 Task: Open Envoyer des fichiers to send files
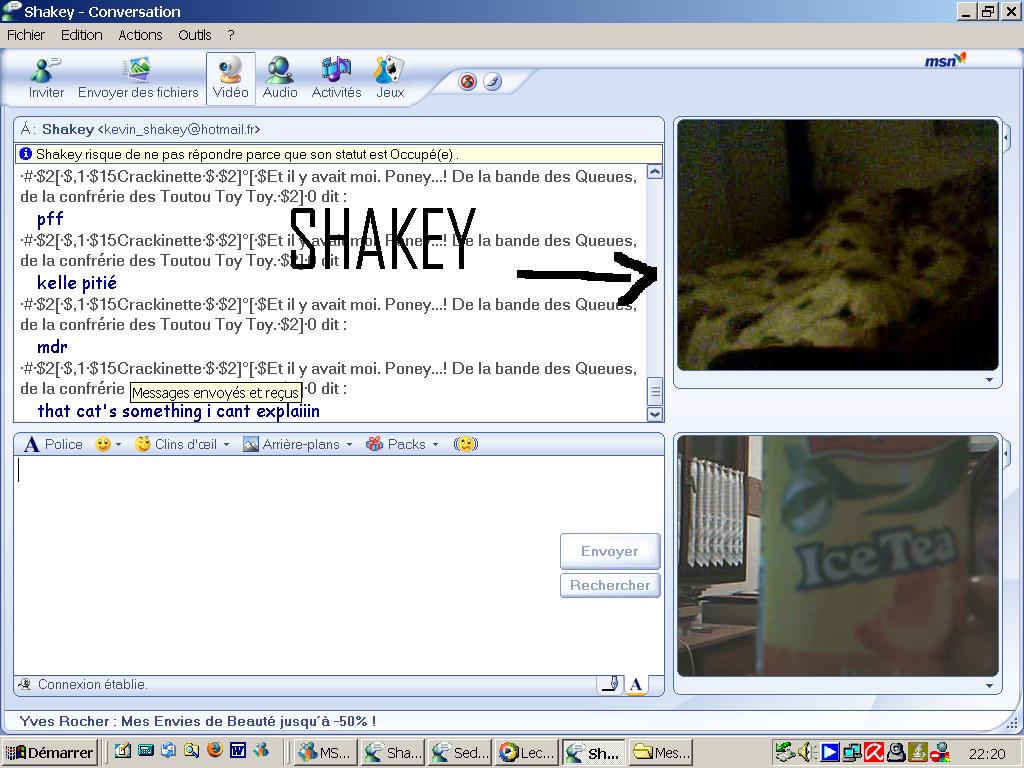pyautogui.click(x=138, y=78)
